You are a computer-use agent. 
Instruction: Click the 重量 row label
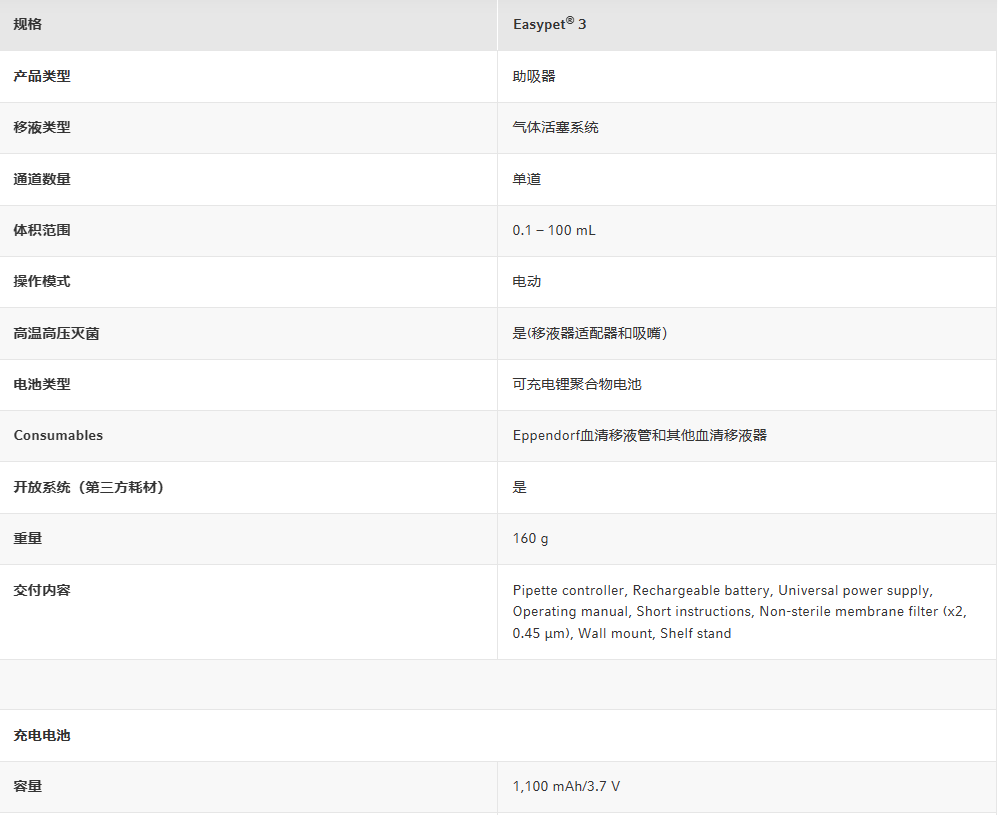coord(27,539)
